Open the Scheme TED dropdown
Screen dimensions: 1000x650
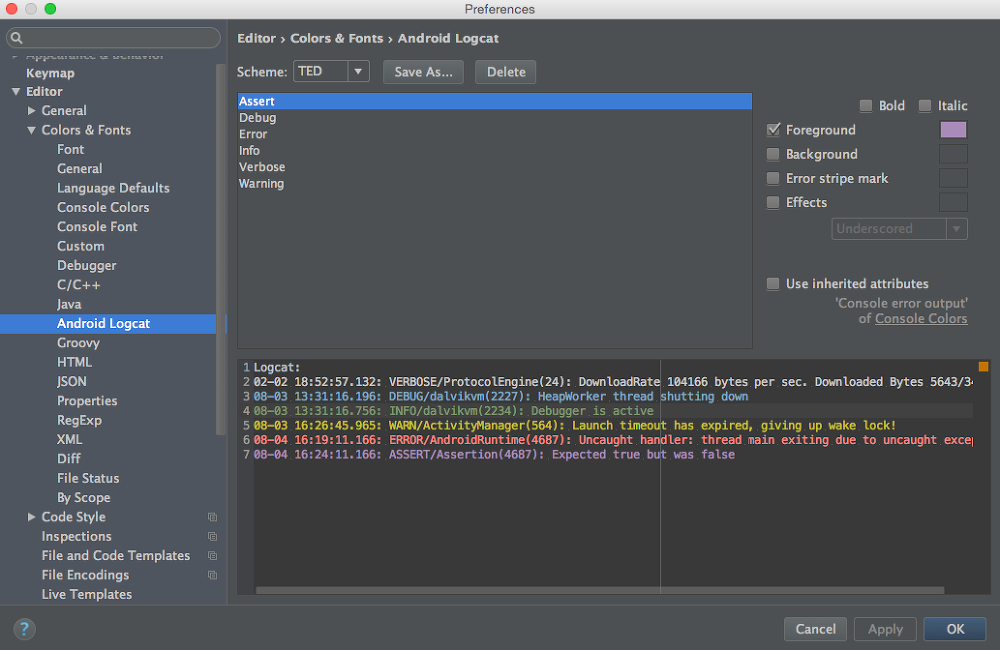[x=331, y=71]
